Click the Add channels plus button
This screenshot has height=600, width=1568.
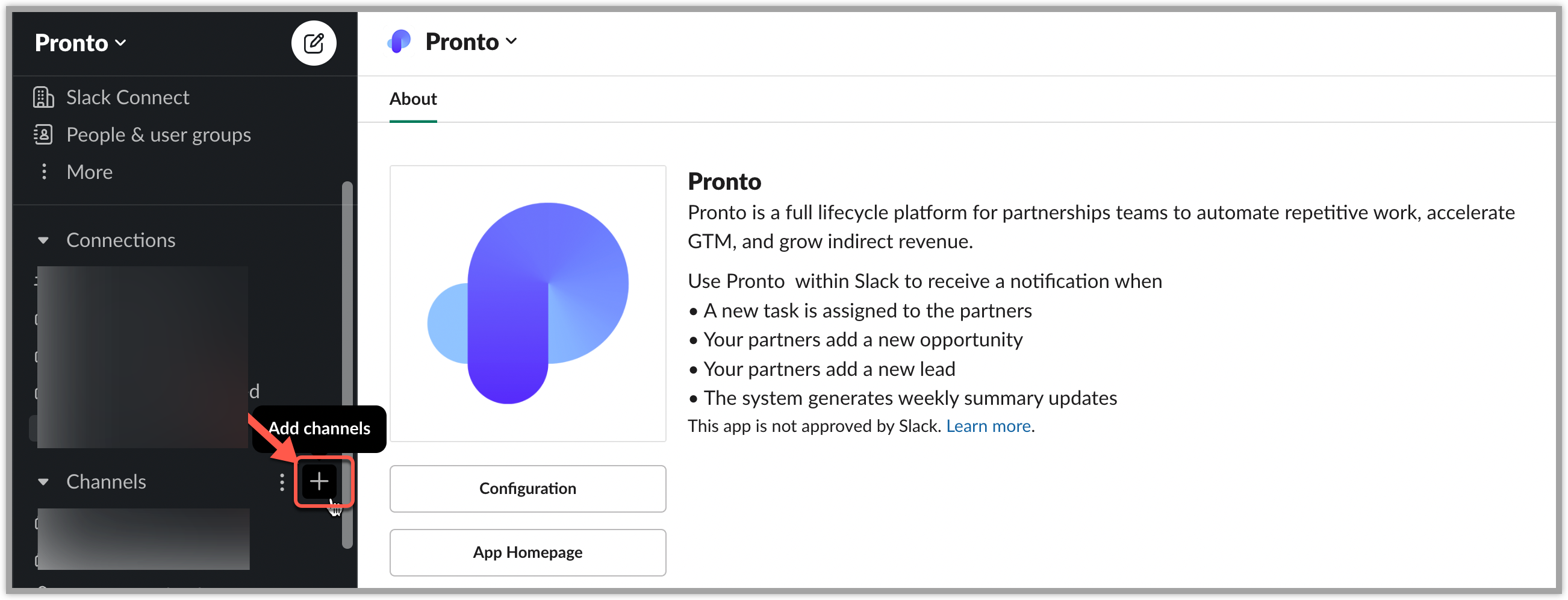click(x=319, y=483)
